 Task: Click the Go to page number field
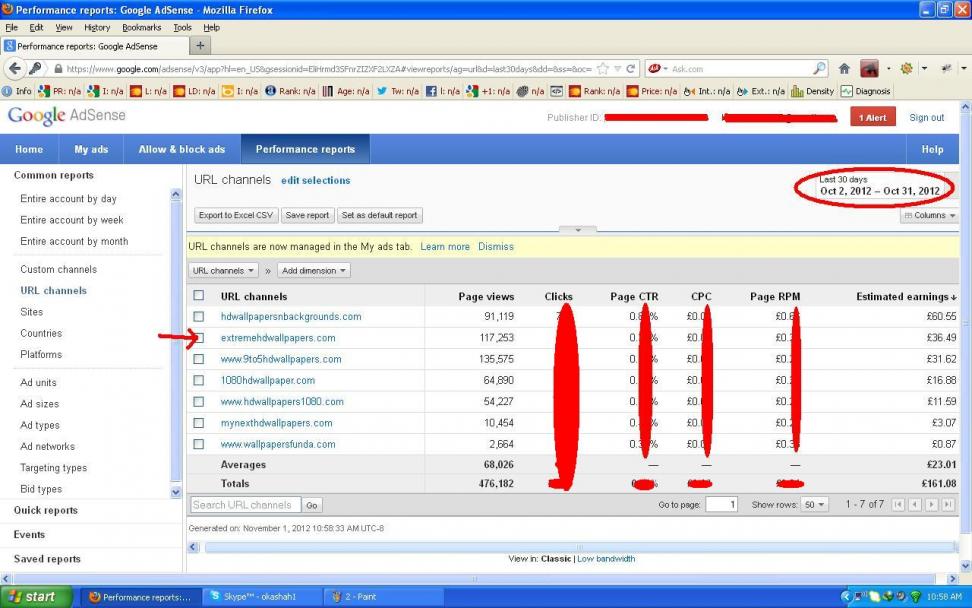point(722,504)
